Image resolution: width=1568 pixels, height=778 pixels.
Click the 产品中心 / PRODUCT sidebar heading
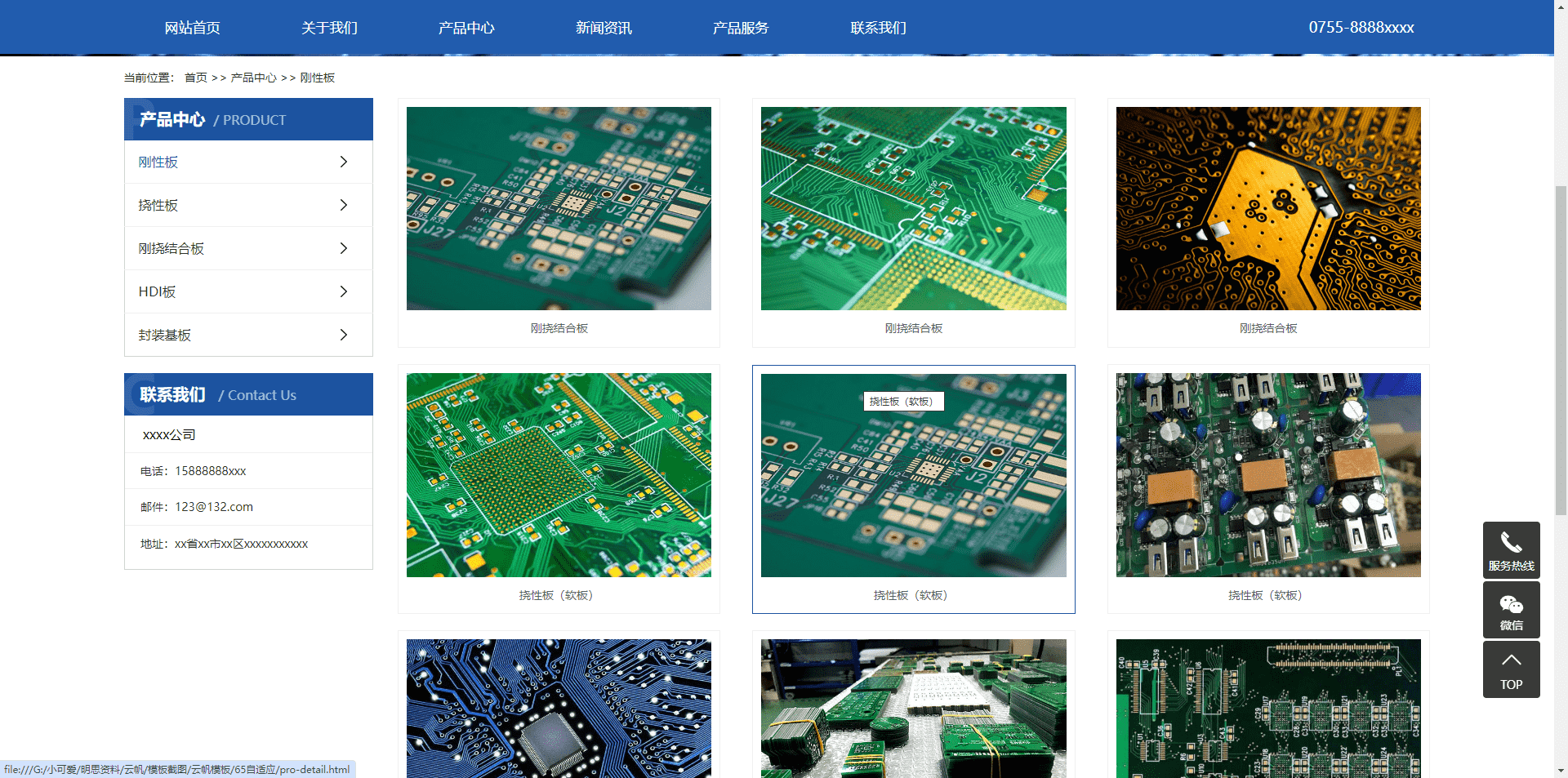coord(248,119)
